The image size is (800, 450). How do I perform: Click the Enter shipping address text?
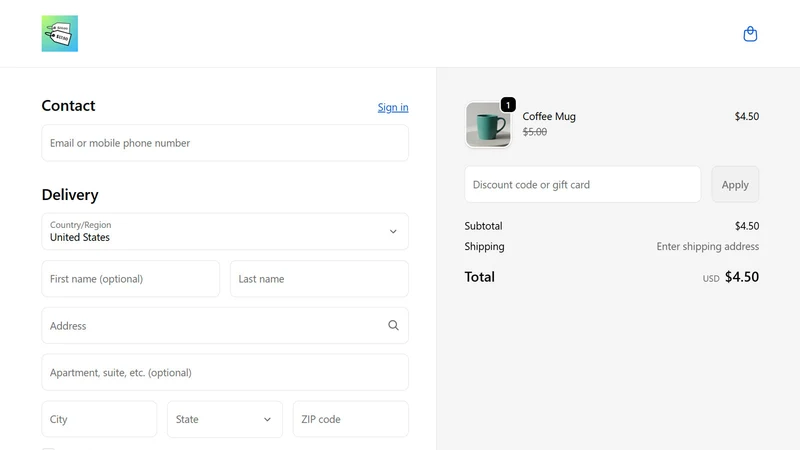(x=708, y=246)
